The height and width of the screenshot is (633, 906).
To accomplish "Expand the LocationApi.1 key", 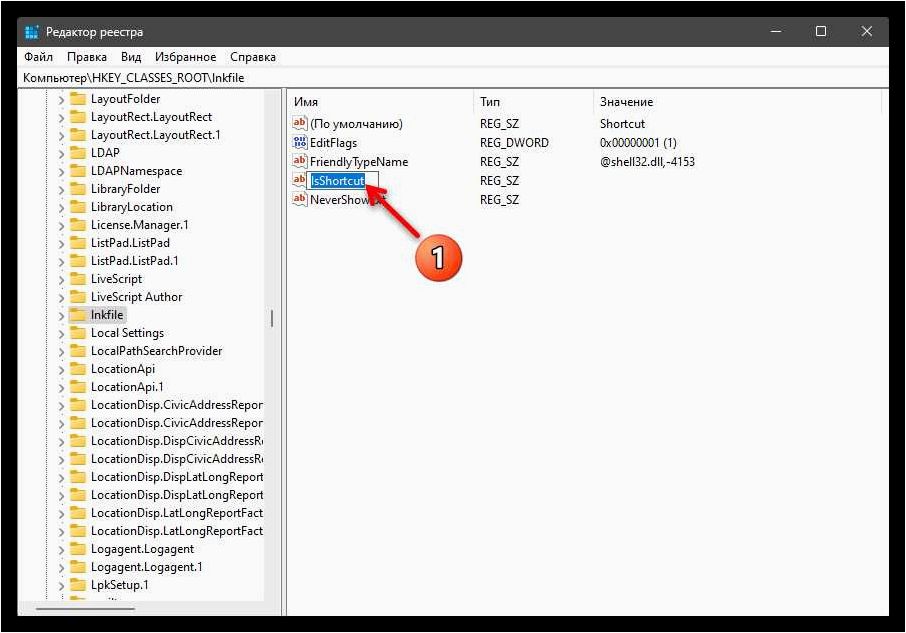I will click(61, 388).
